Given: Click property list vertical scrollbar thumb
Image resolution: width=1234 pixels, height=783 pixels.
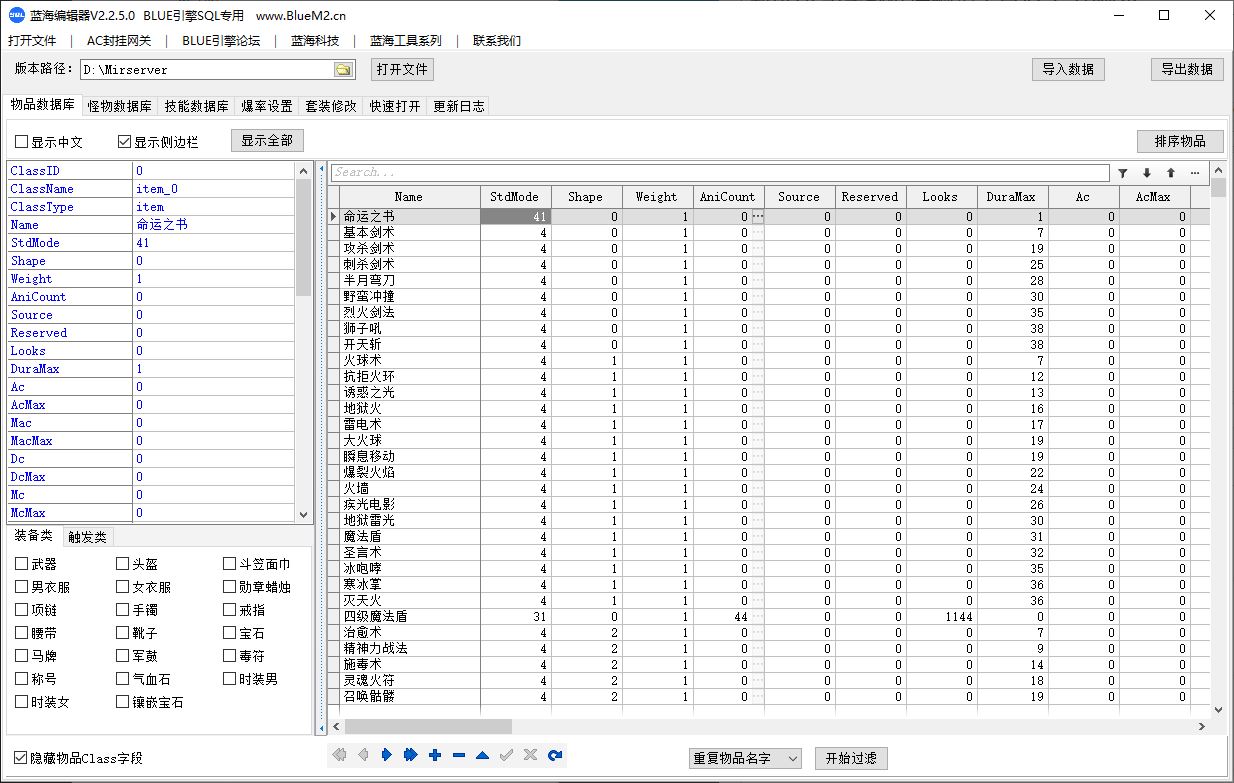Looking at the screenshot, I should 304,238.
